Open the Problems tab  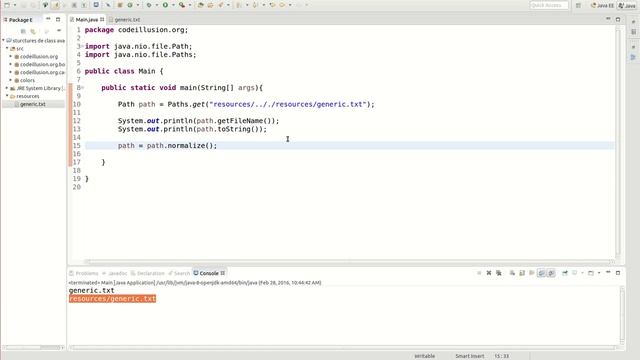(x=84, y=273)
